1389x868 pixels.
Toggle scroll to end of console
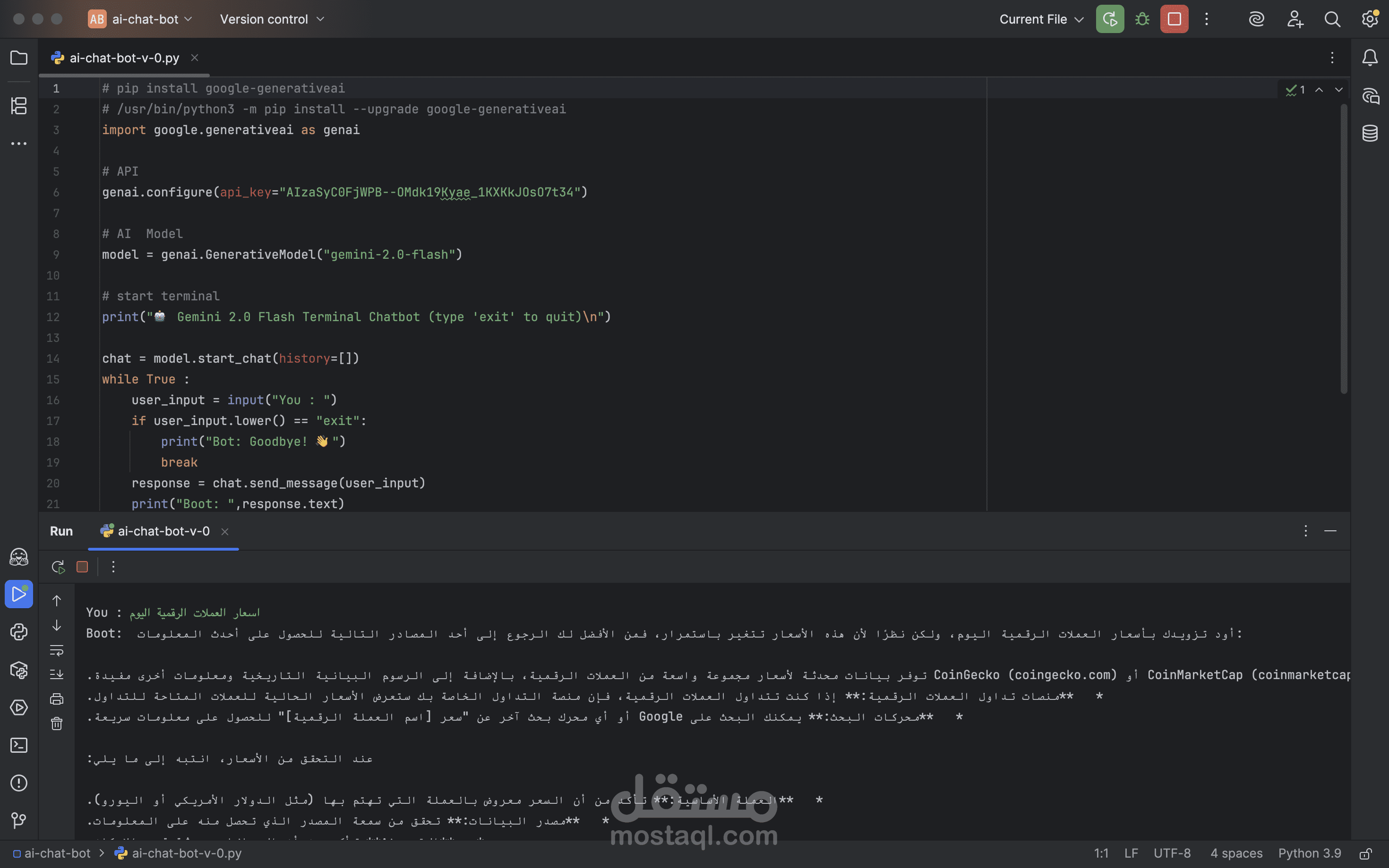click(56, 674)
